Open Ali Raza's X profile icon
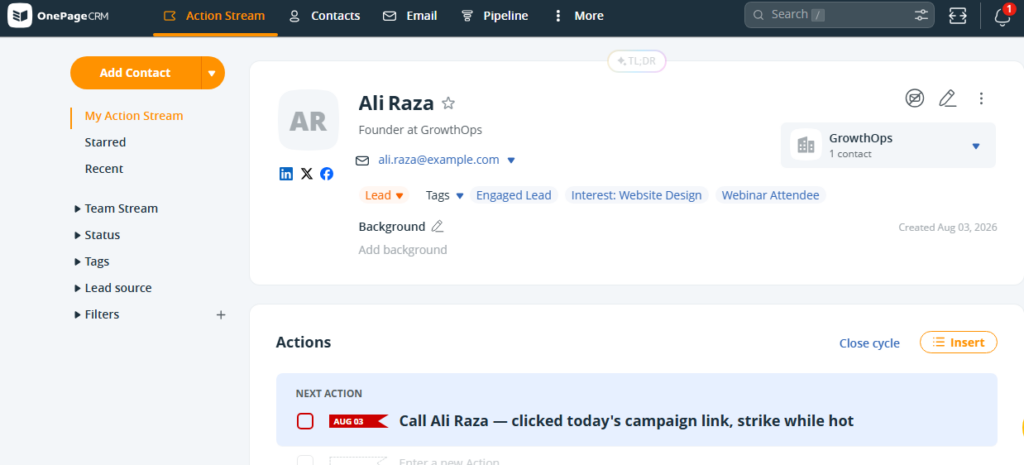Viewport: 1024px width, 465px height. [306, 174]
